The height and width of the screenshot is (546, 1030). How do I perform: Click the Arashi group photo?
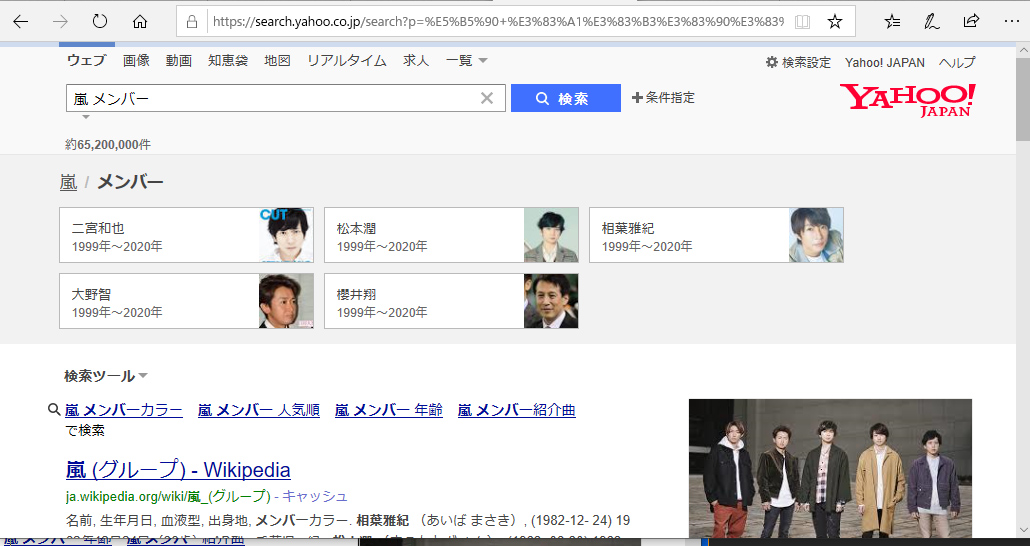pyautogui.click(x=830, y=468)
